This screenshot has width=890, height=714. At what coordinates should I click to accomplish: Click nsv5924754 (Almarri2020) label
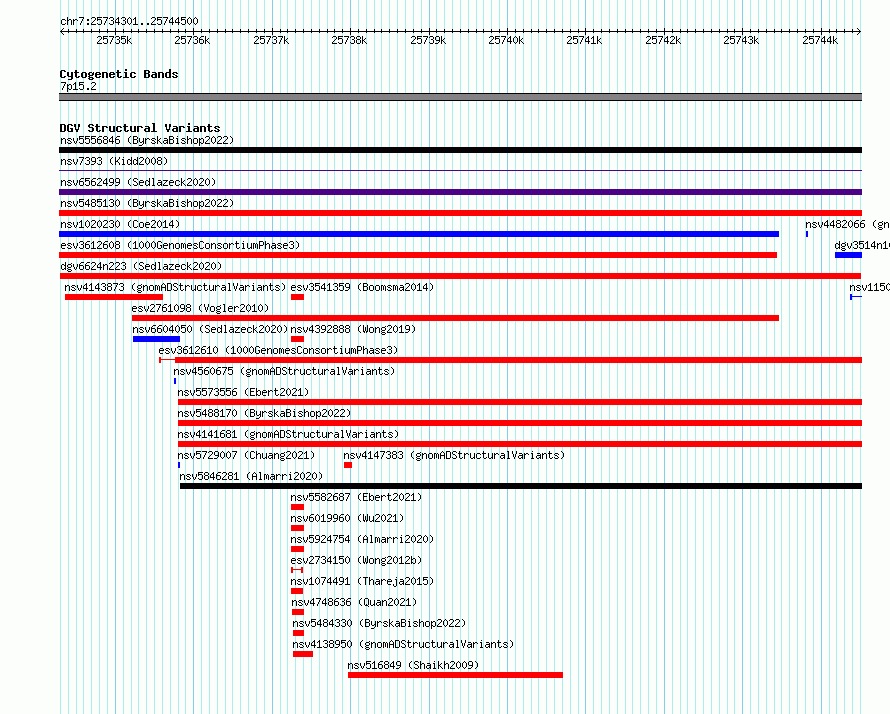(362, 539)
